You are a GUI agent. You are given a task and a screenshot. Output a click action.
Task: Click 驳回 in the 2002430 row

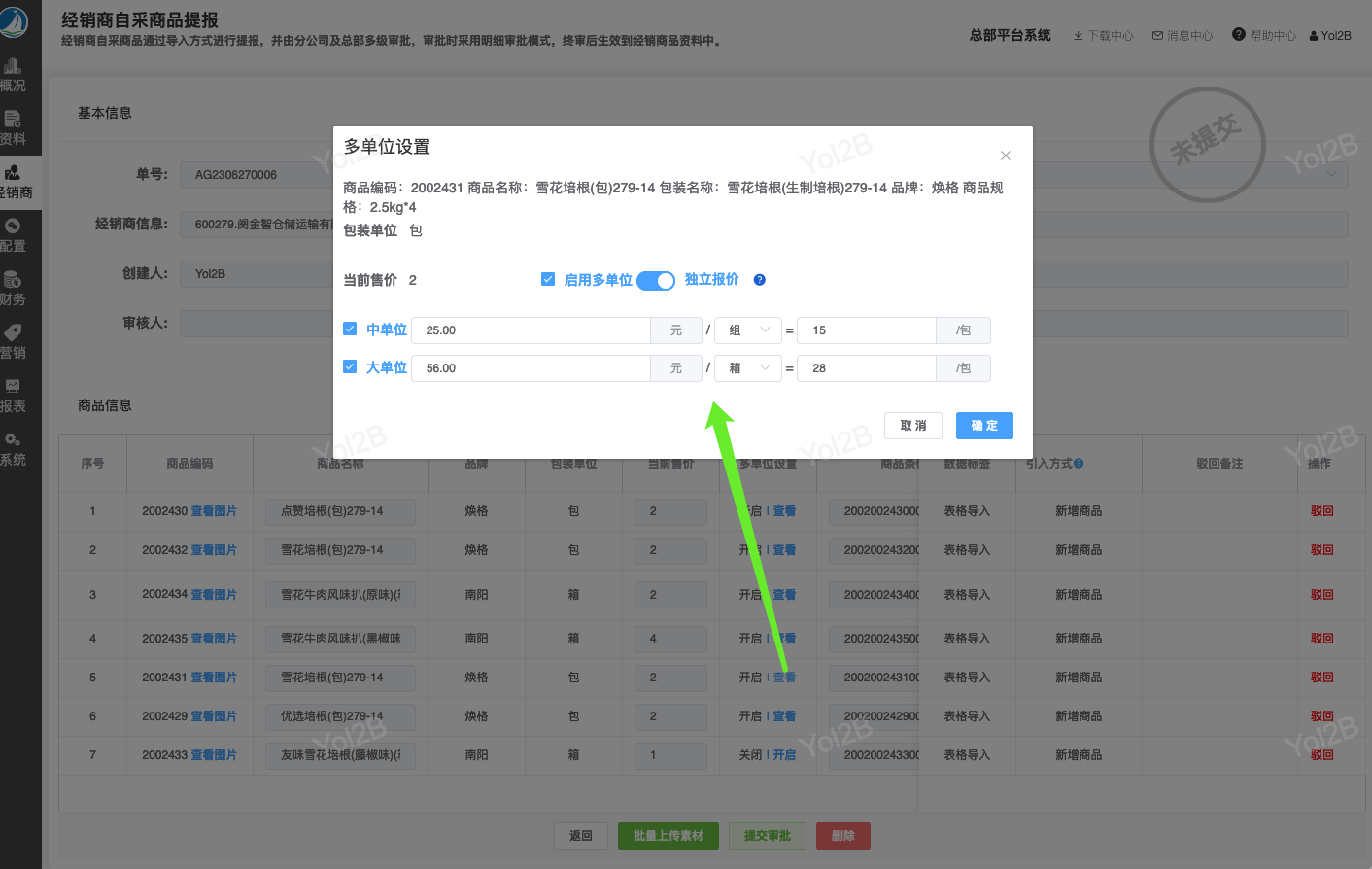(1321, 511)
